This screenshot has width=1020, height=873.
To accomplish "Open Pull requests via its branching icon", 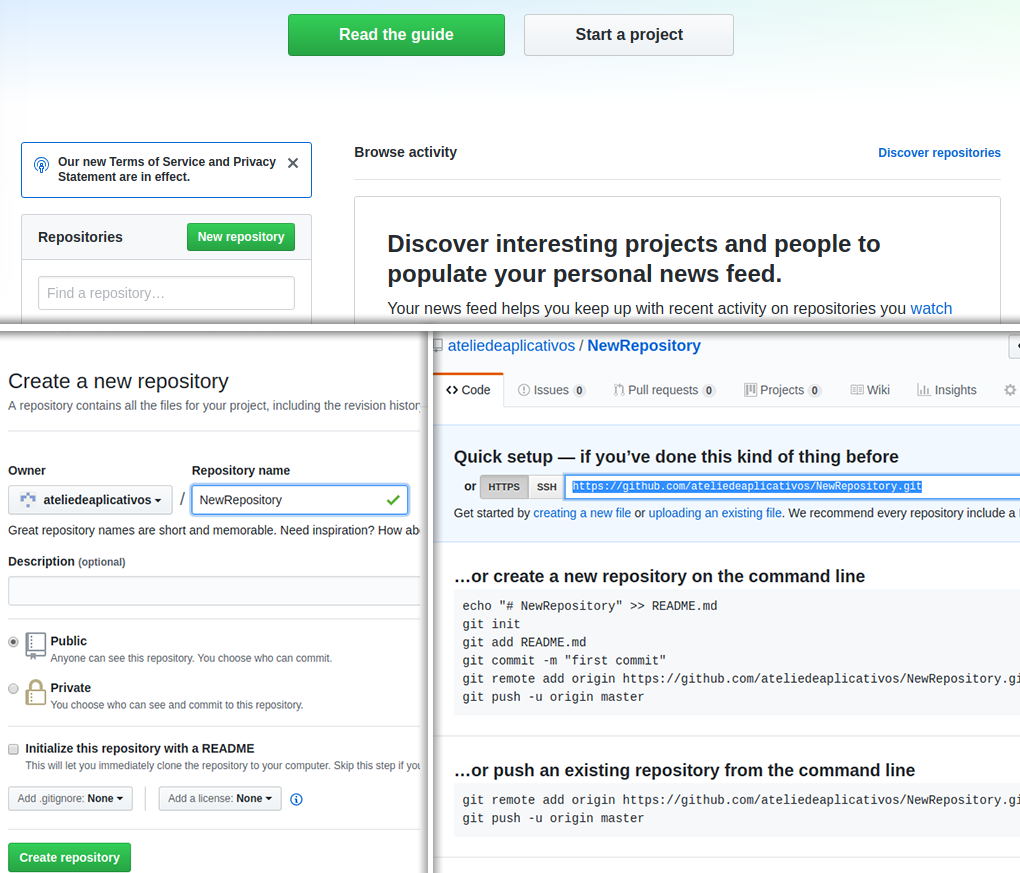I will coord(618,390).
